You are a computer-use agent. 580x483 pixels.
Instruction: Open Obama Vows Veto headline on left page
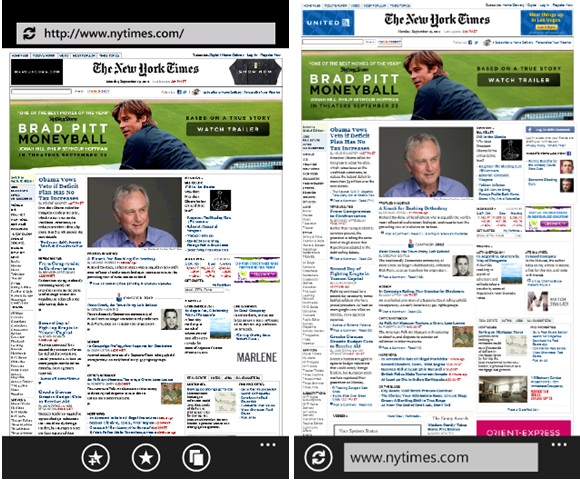pos(58,189)
